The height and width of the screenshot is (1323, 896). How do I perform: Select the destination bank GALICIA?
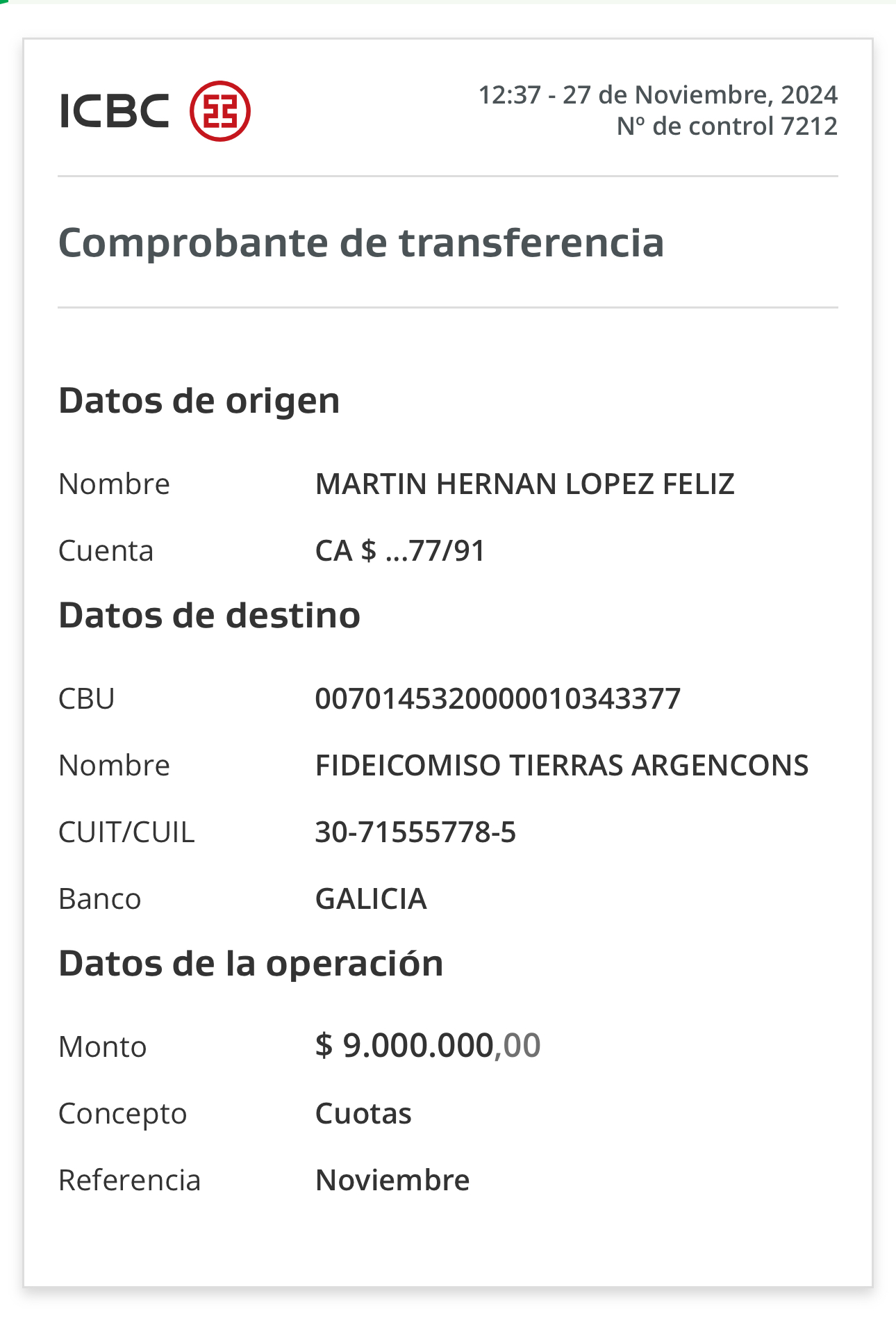371,898
